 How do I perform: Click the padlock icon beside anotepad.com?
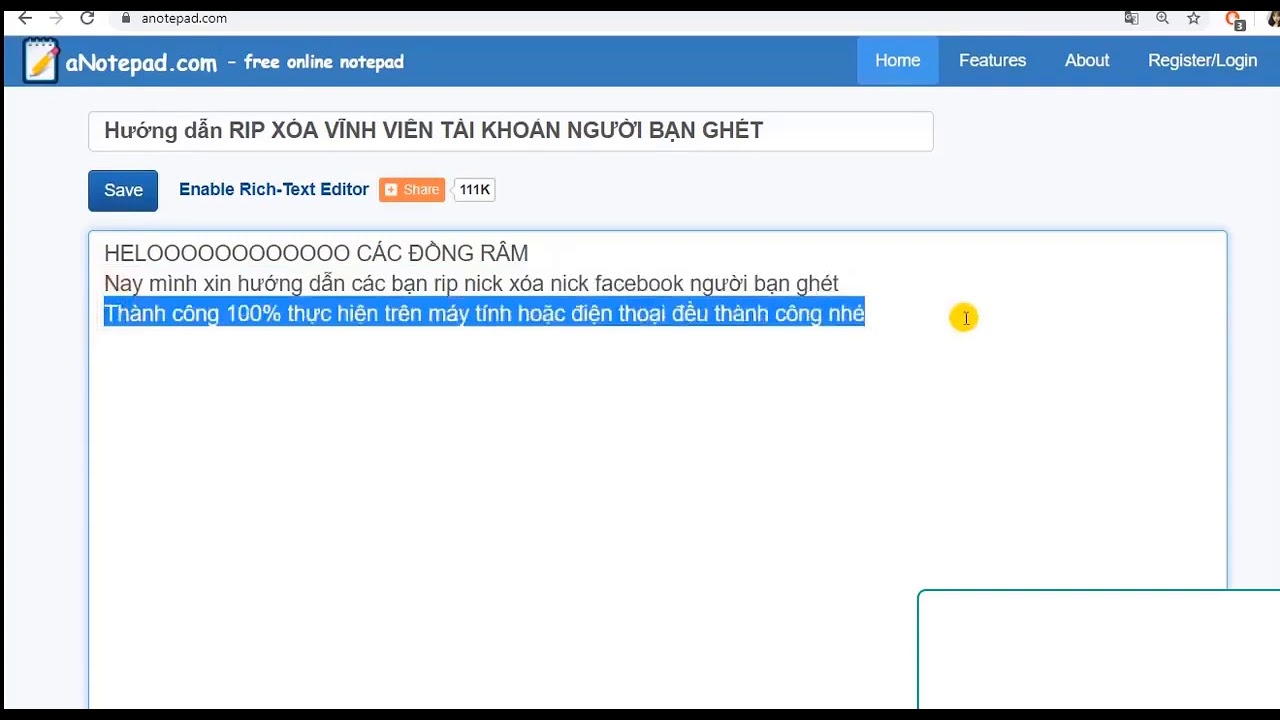pos(126,18)
